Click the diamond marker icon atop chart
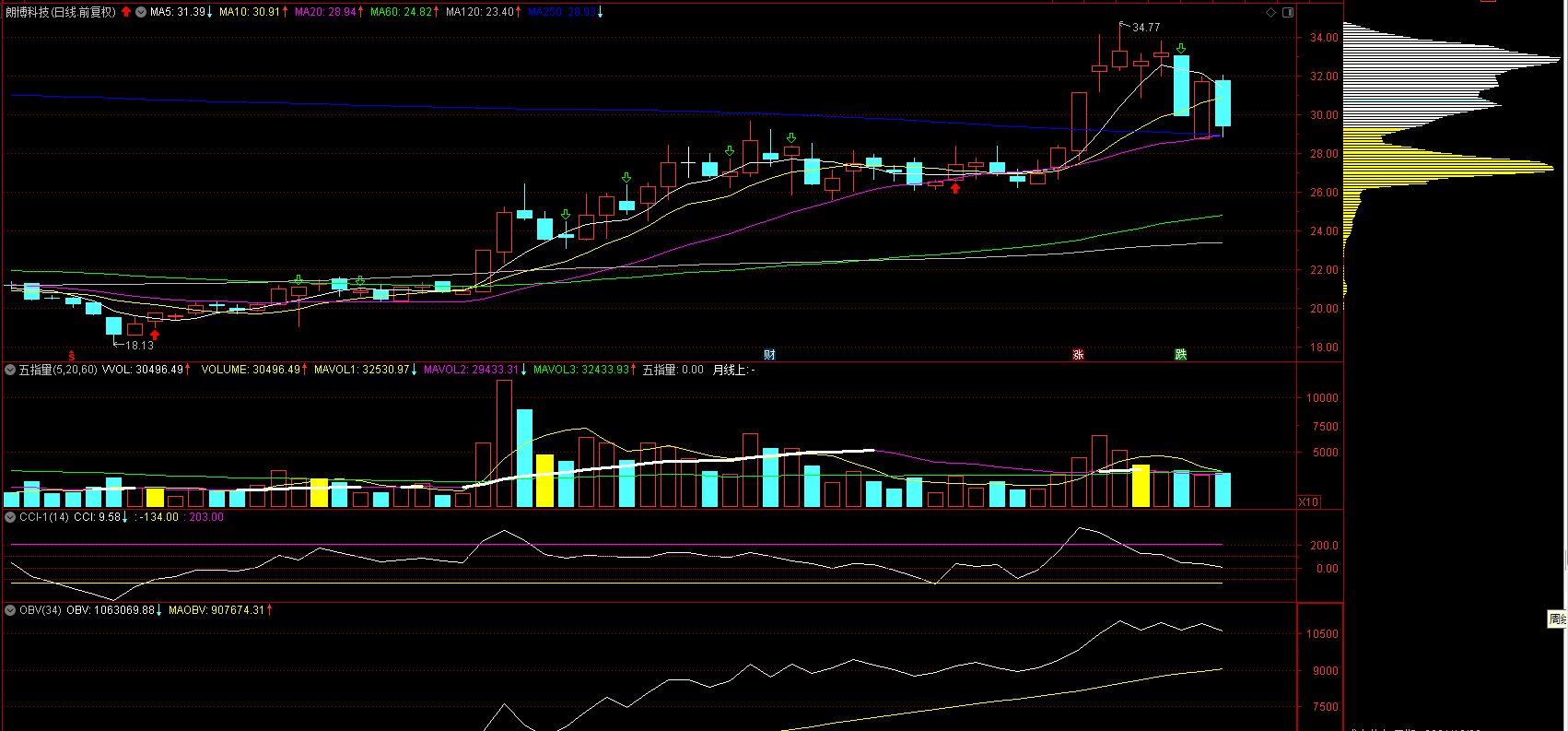 (1271, 12)
